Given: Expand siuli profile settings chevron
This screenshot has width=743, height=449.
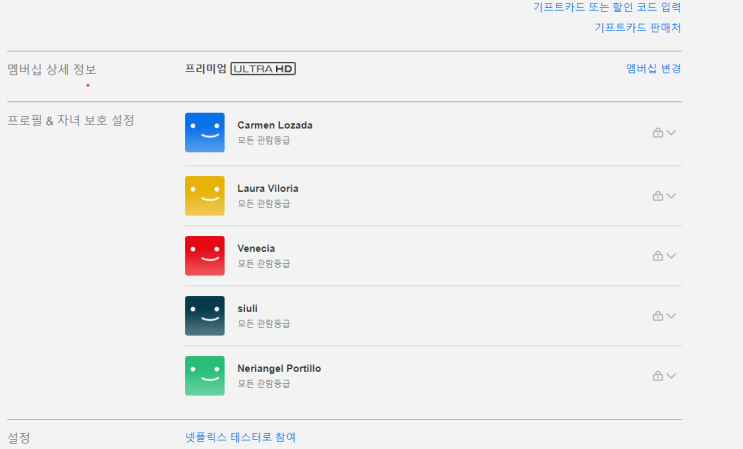Looking at the screenshot, I should 671,316.
